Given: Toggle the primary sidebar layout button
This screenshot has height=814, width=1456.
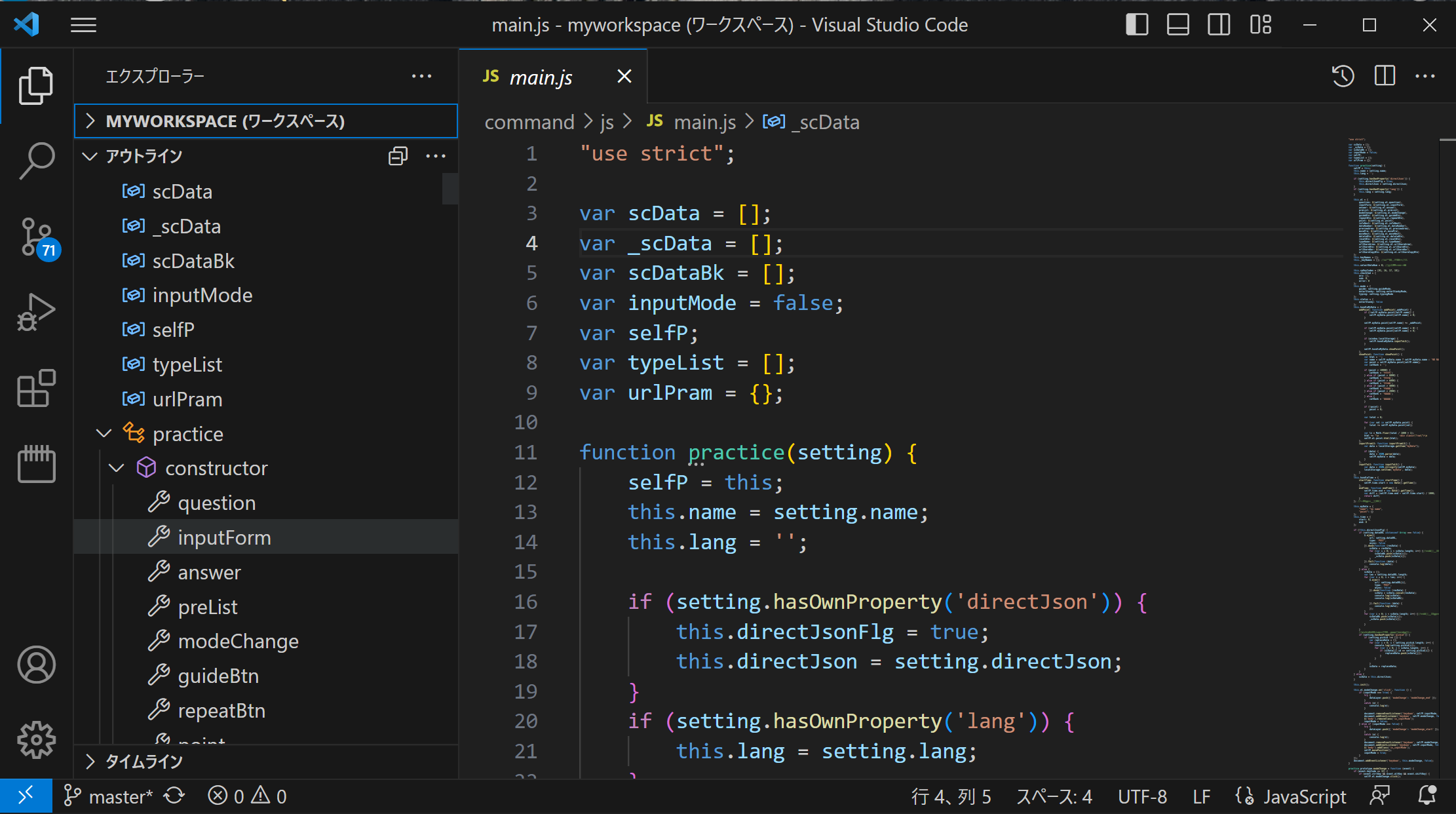Looking at the screenshot, I should click(1137, 25).
